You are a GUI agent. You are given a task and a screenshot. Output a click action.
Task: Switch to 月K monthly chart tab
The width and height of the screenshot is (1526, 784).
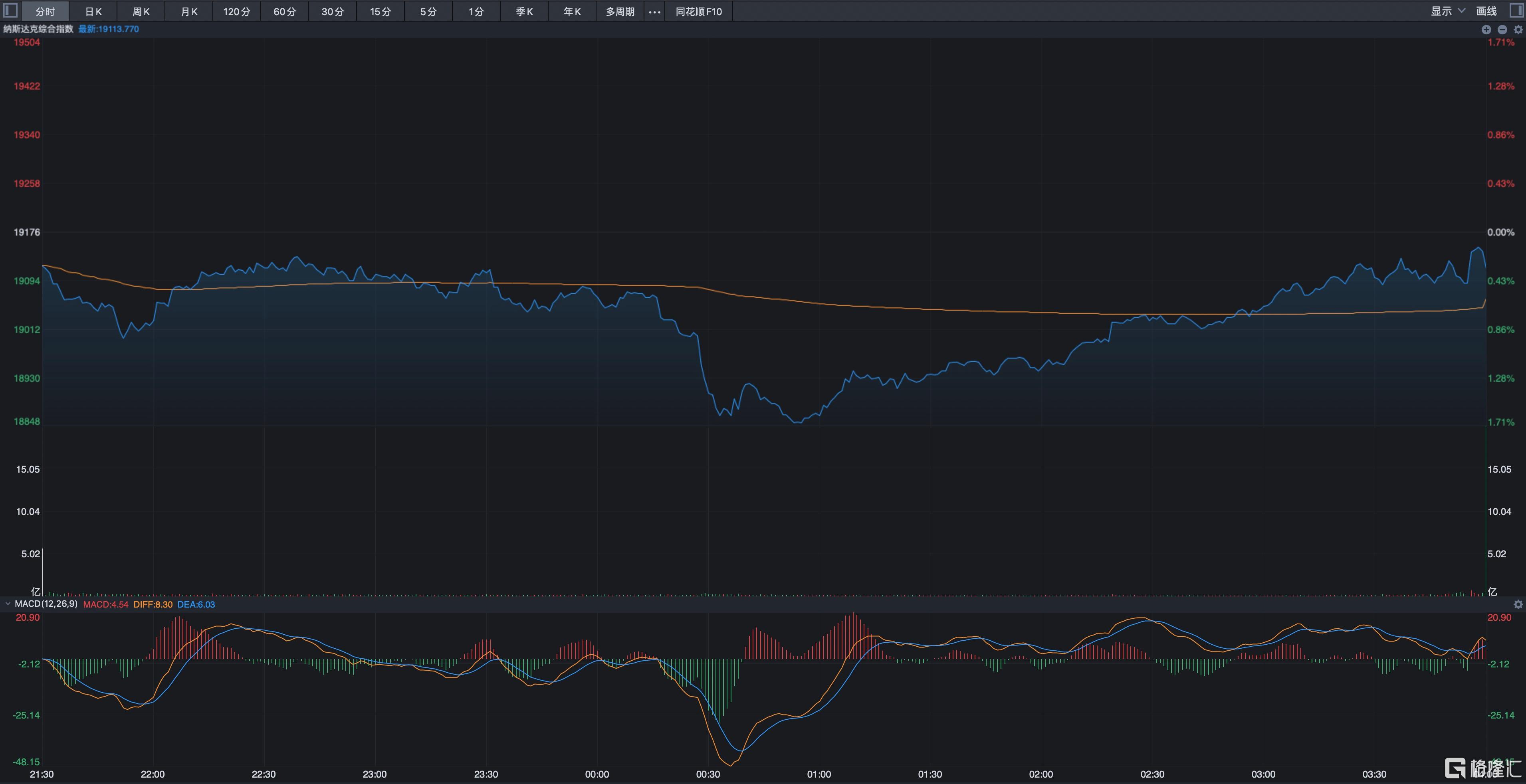click(189, 12)
